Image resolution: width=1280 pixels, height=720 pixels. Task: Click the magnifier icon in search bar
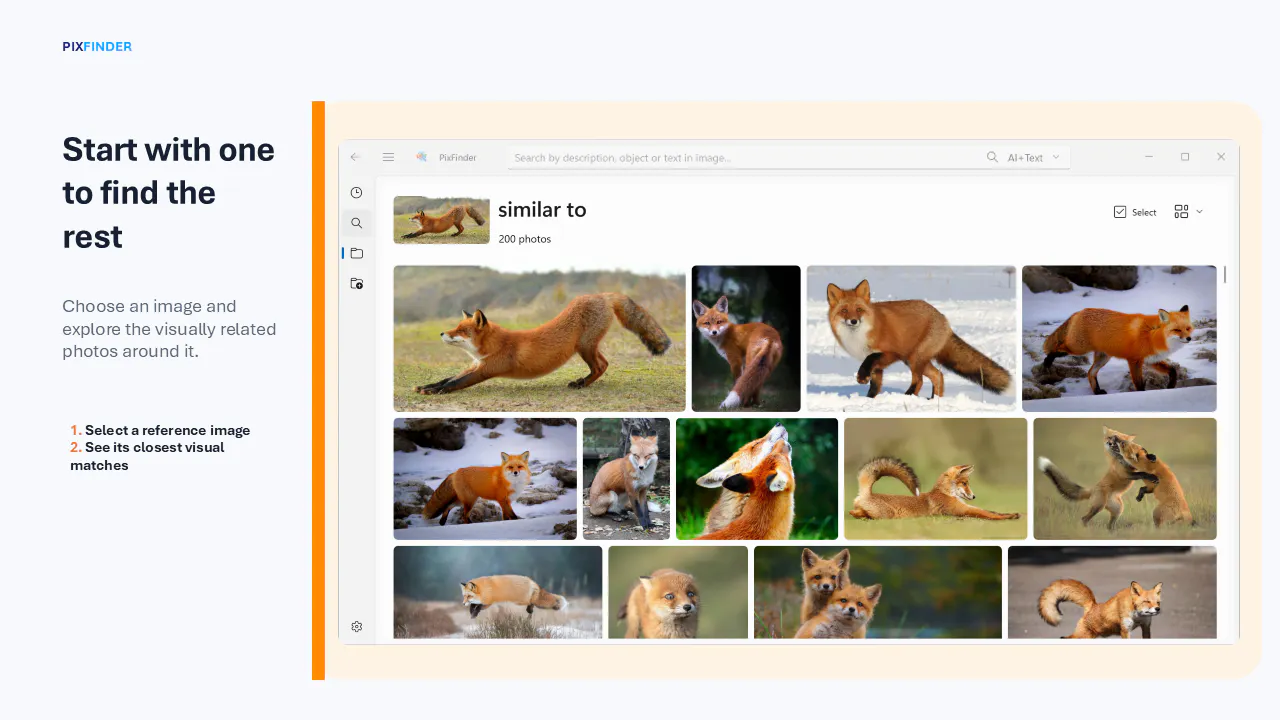coord(992,157)
